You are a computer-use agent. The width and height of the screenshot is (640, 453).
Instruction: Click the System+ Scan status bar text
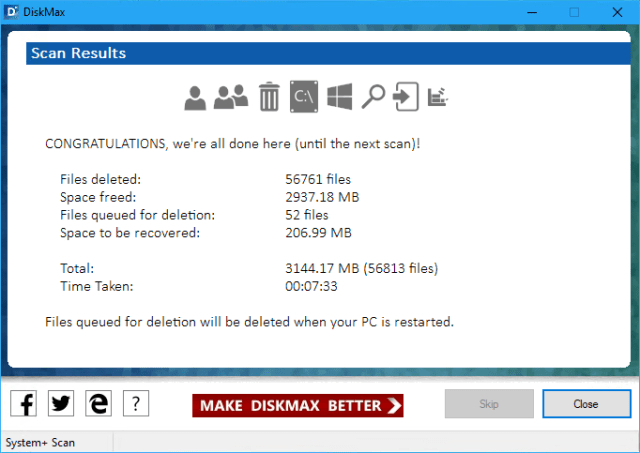[41, 442]
